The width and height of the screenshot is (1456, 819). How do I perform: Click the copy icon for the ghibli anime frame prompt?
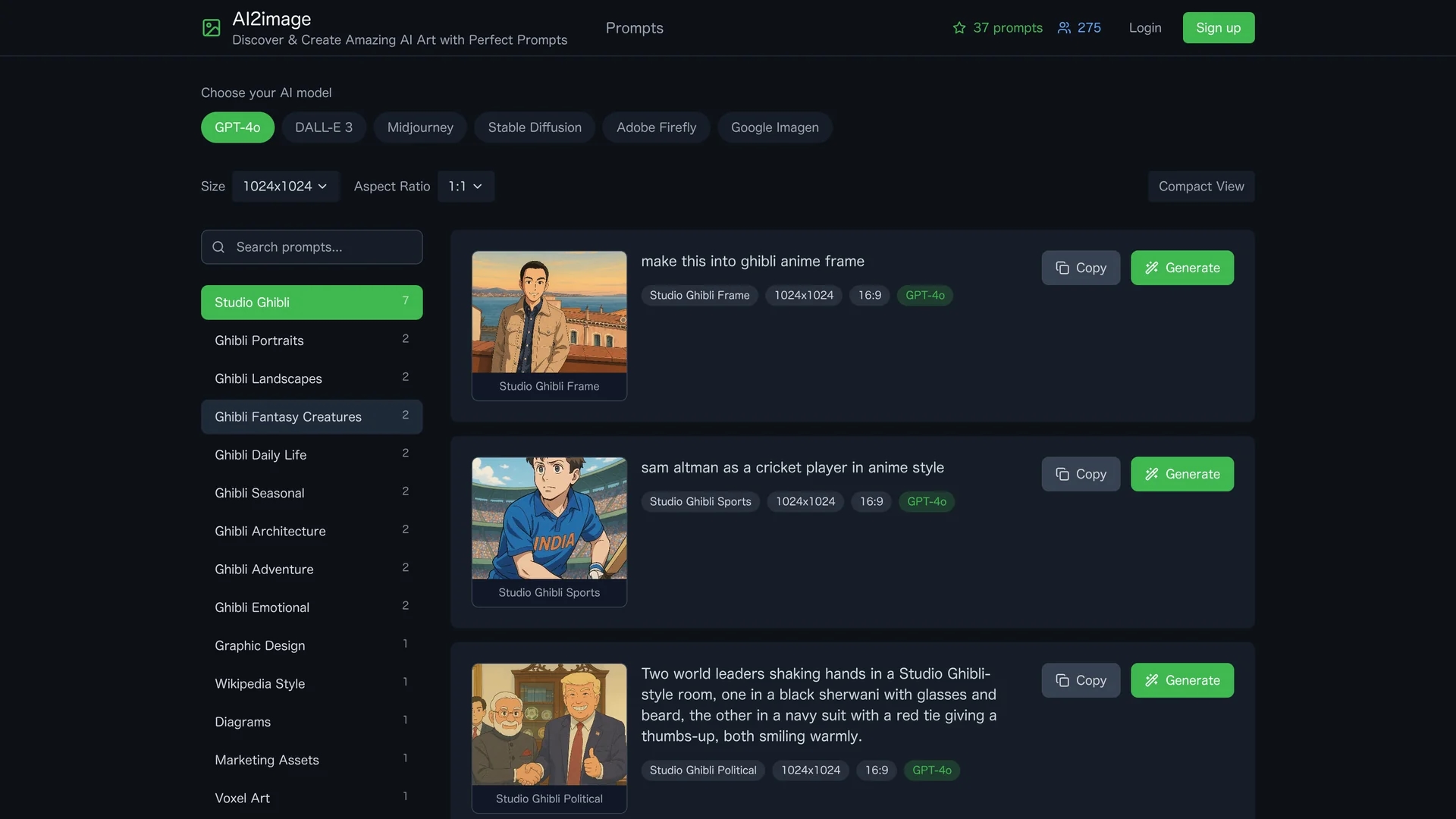coord(1062,268)
